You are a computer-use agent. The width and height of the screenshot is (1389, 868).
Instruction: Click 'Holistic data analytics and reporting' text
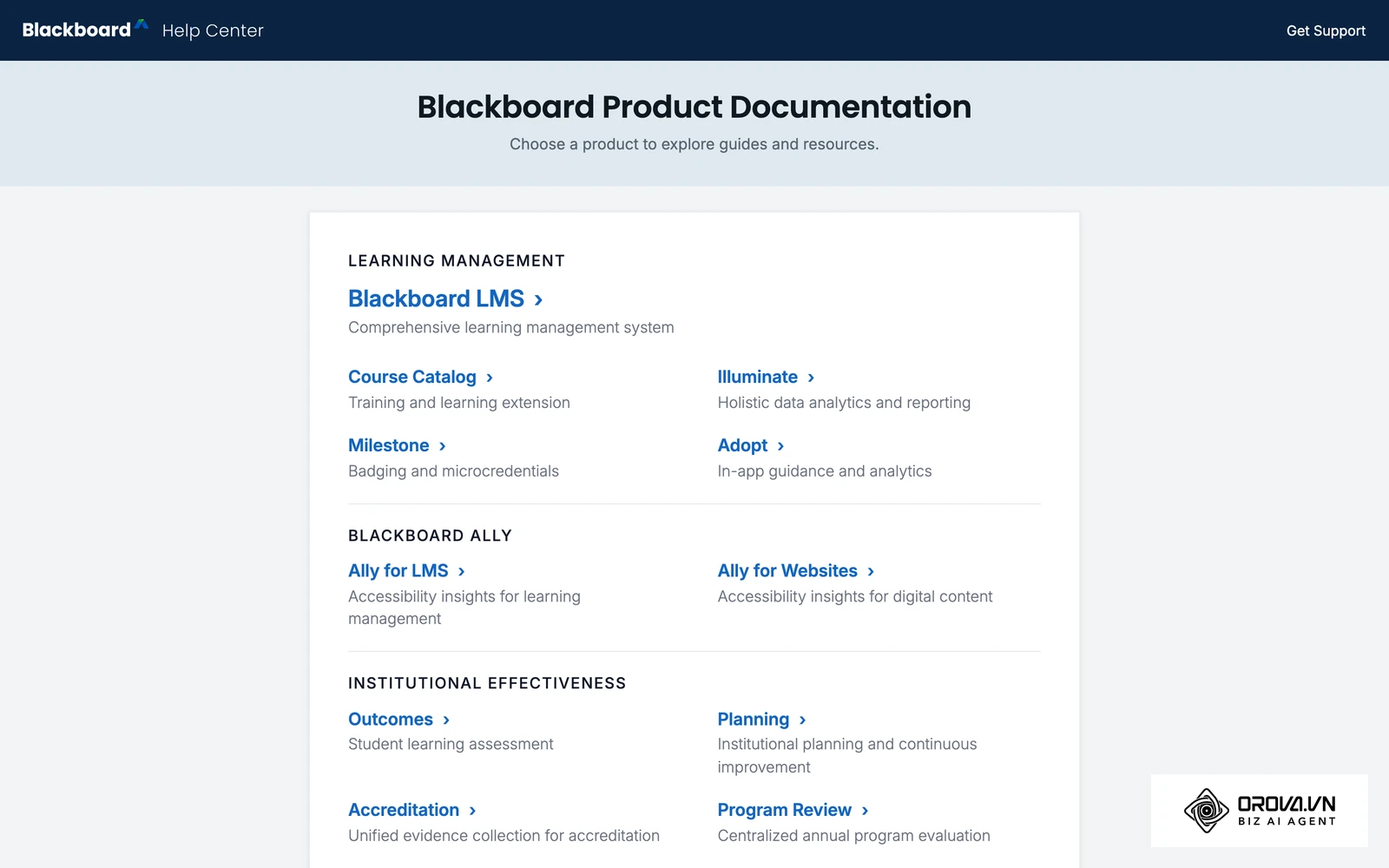844,403
